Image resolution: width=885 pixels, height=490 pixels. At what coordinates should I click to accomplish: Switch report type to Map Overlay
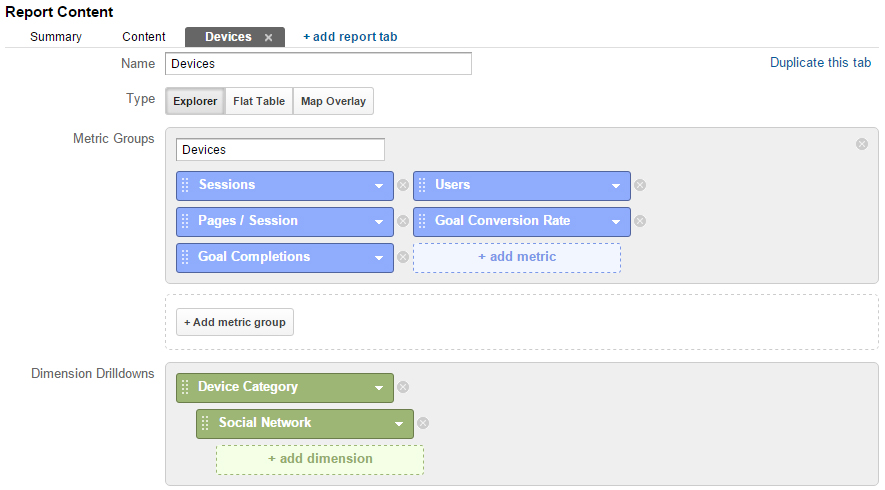(333, 101)
